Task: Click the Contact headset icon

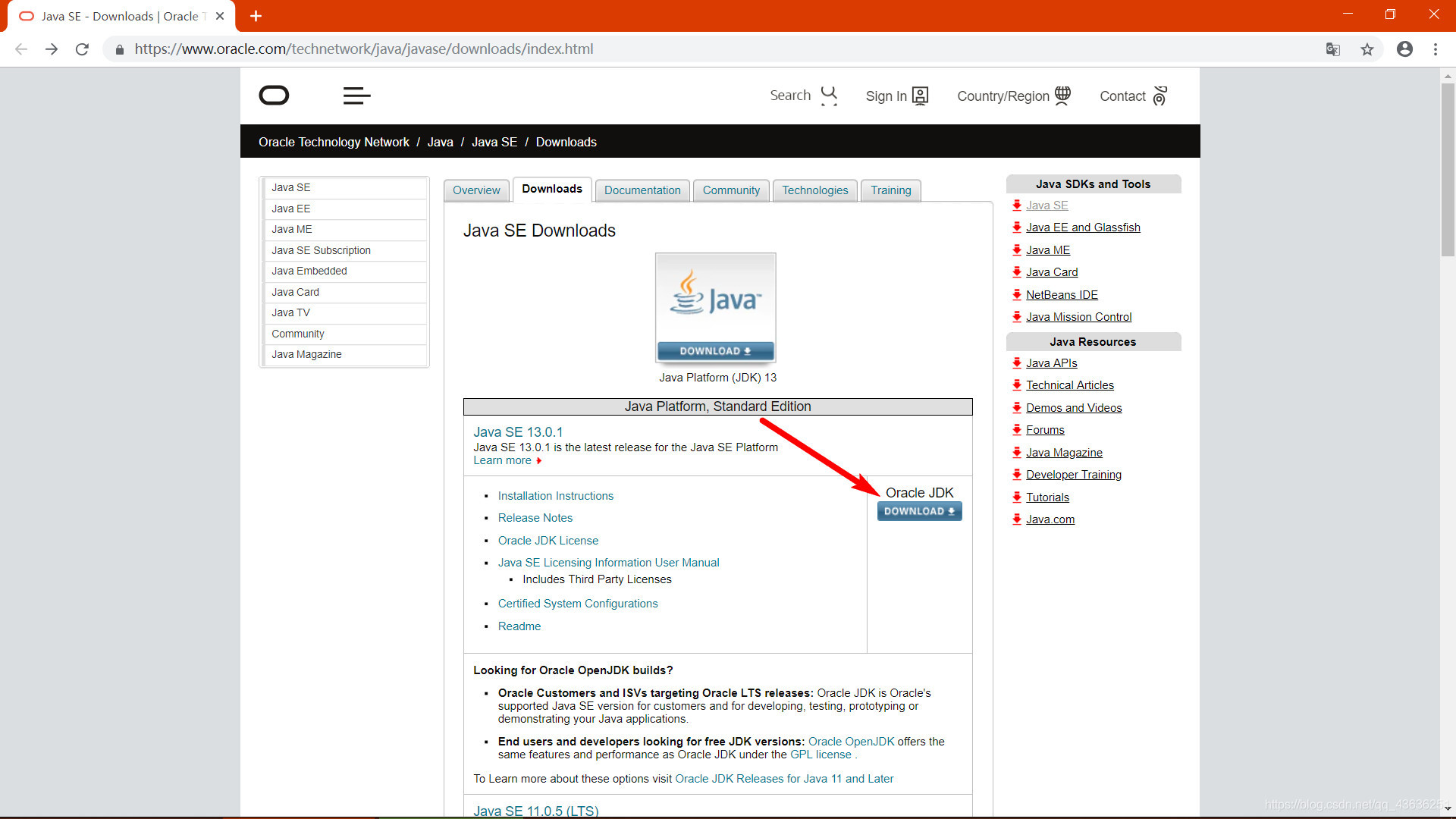Action: [1159, 96]
